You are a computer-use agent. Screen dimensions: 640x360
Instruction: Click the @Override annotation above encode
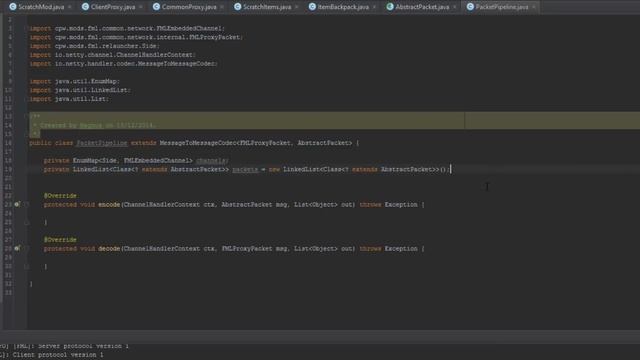pos(60,196)
